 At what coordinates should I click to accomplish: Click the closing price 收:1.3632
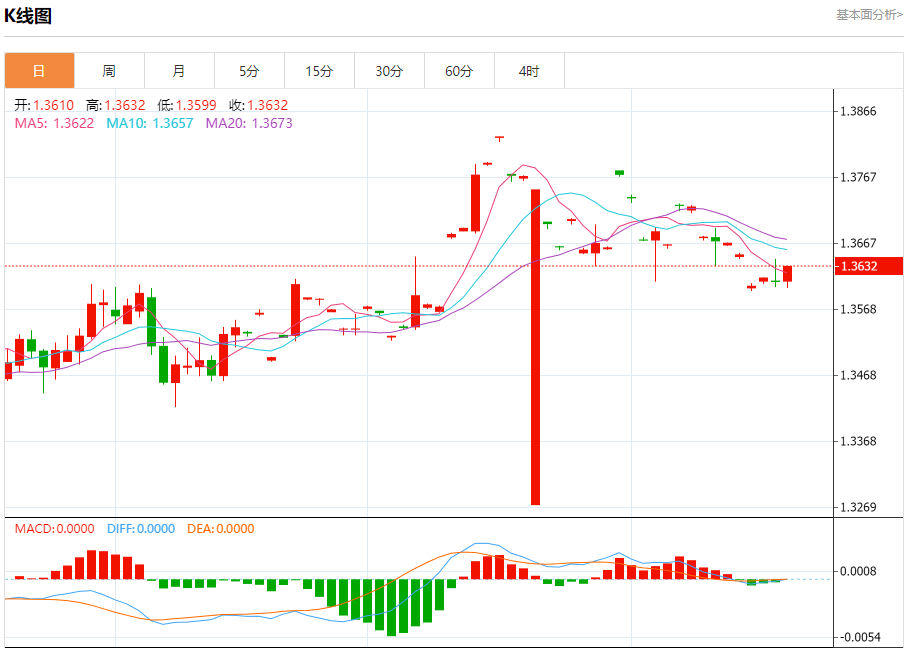(258, 105)
